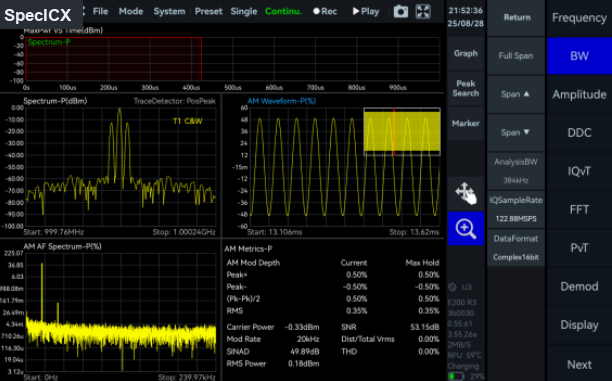Go to Next menu page
This screenshot has height=381, width=612.
point(579,365)
